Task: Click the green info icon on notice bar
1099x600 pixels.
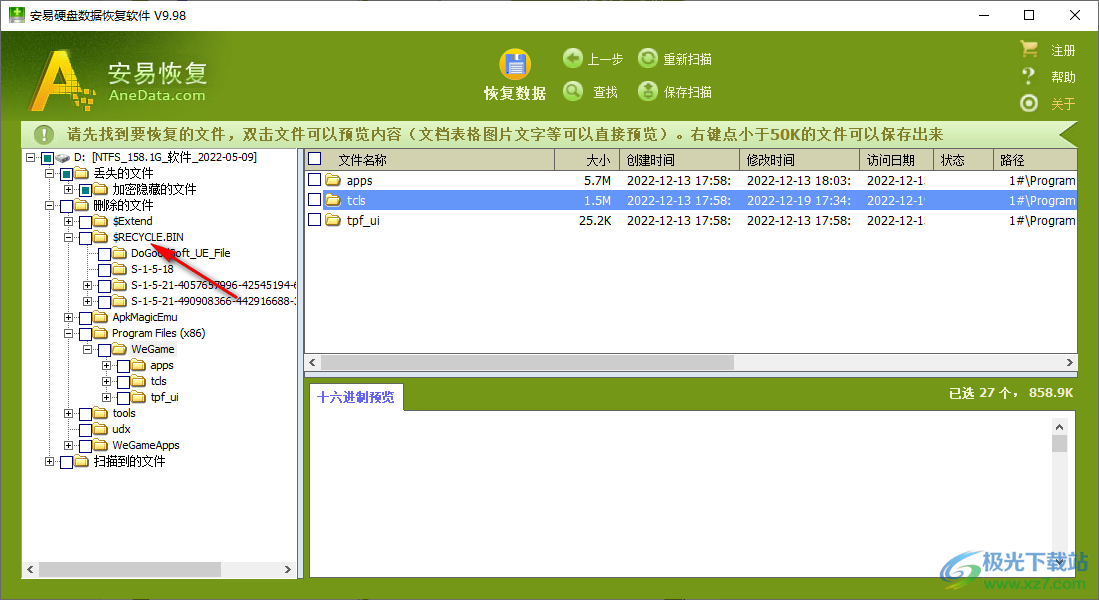Action: (44, 134)
